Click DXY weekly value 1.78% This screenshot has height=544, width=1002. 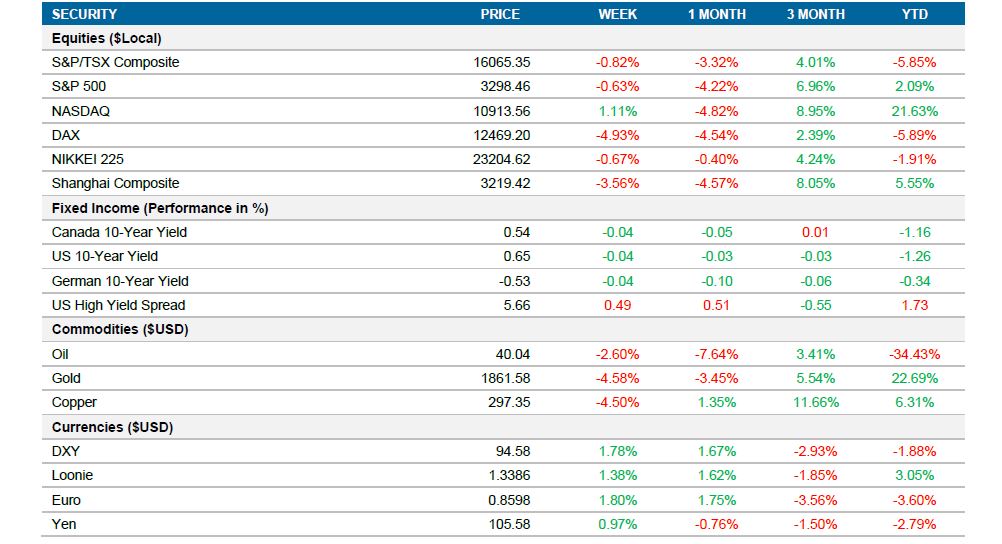click(617, 451)
